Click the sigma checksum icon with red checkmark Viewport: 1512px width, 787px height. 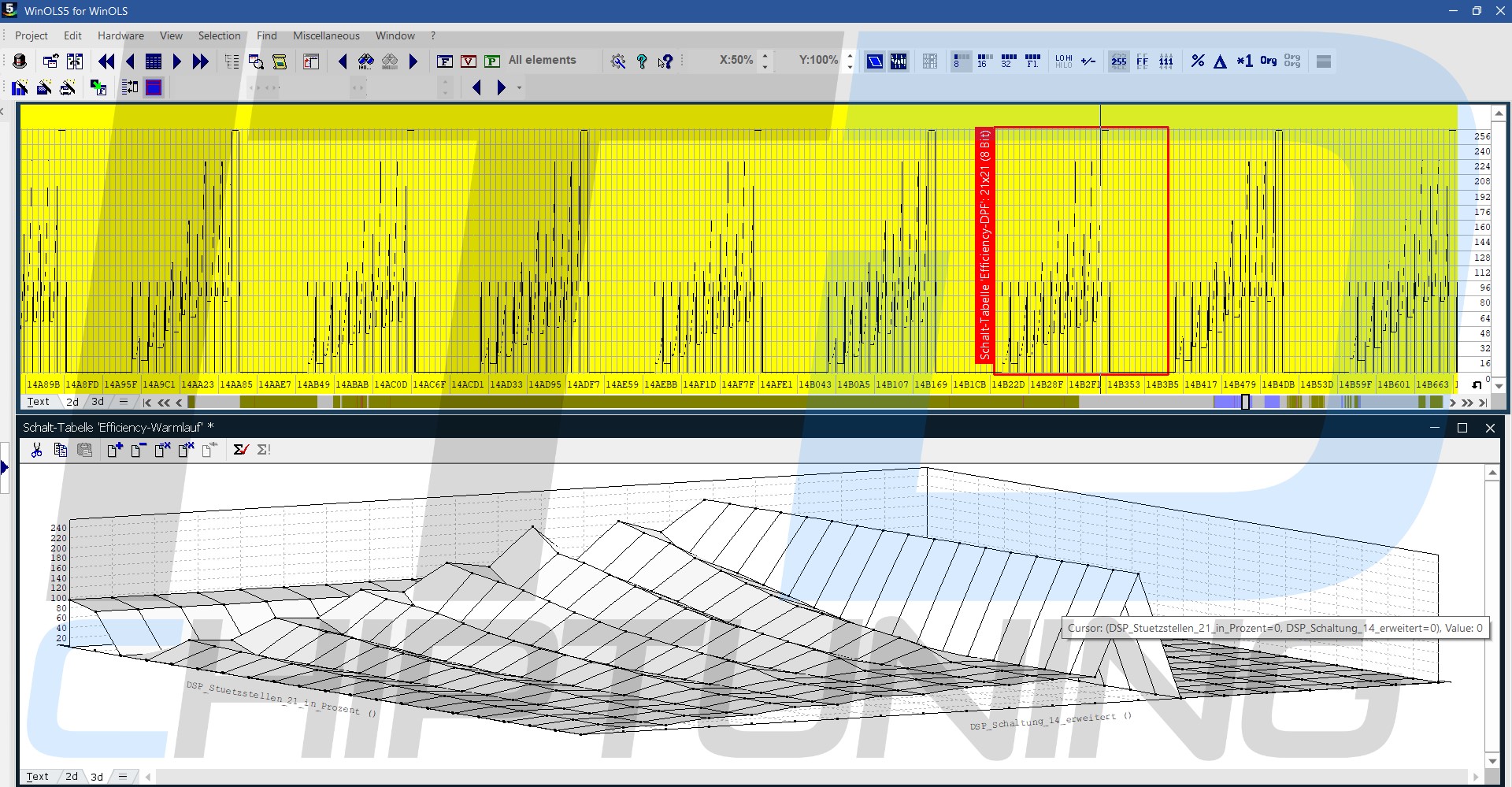pyautogui.click(x=241, y=450)
